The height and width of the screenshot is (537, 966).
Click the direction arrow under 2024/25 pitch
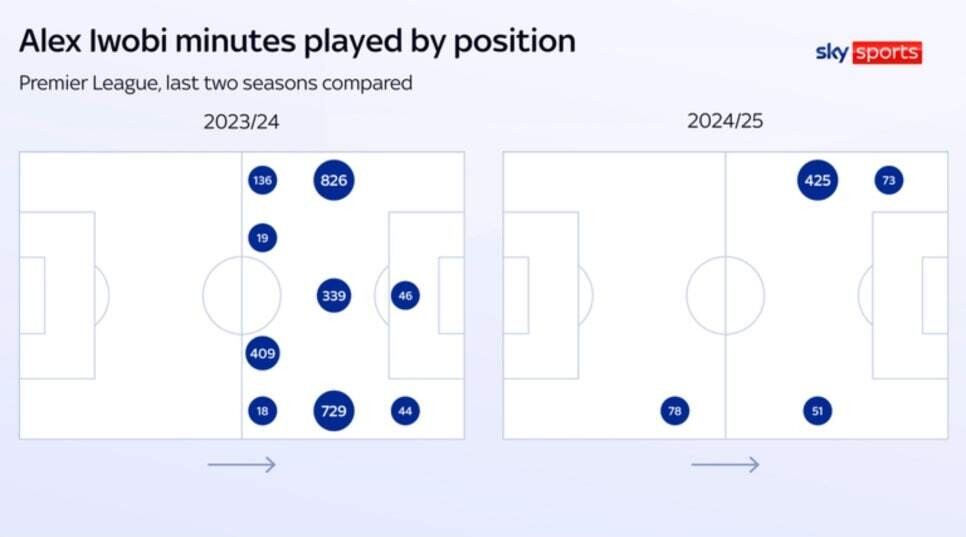[x=725, y=464]
